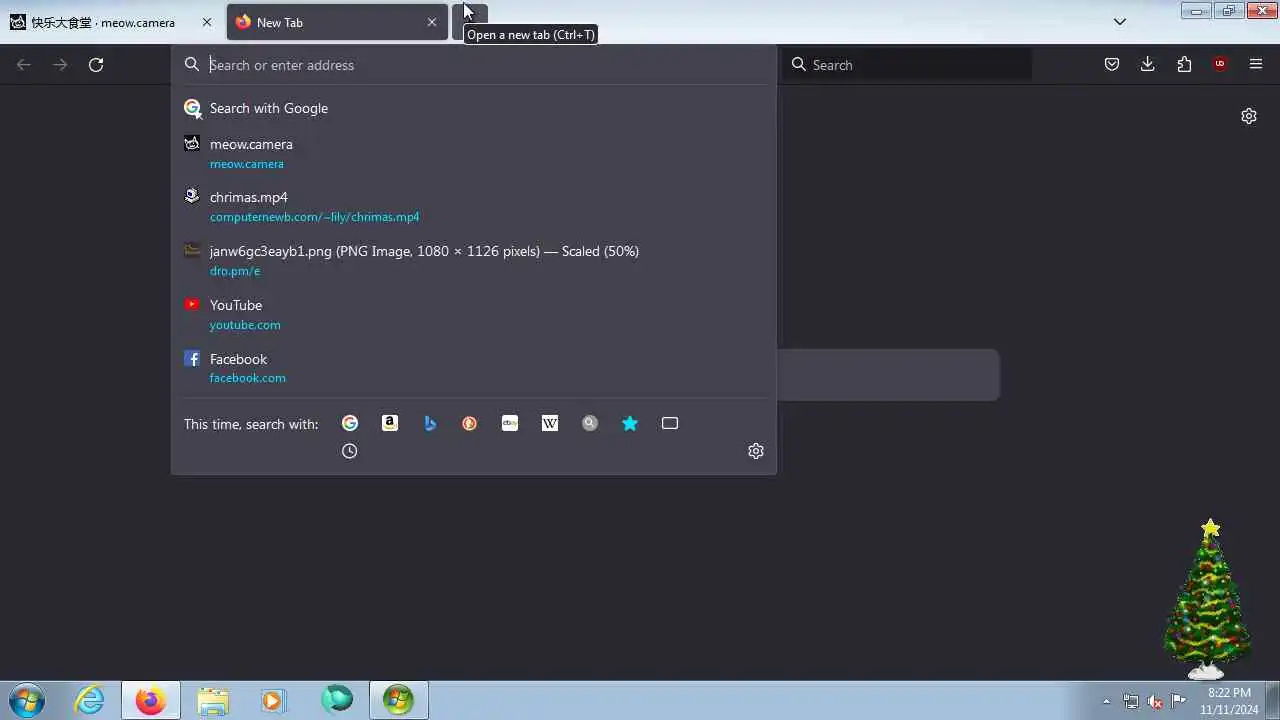Image resolution: width=1280 pixels, height=720 pixels.
Task: Click the toolbar Search box
Action: coord(906,65)
